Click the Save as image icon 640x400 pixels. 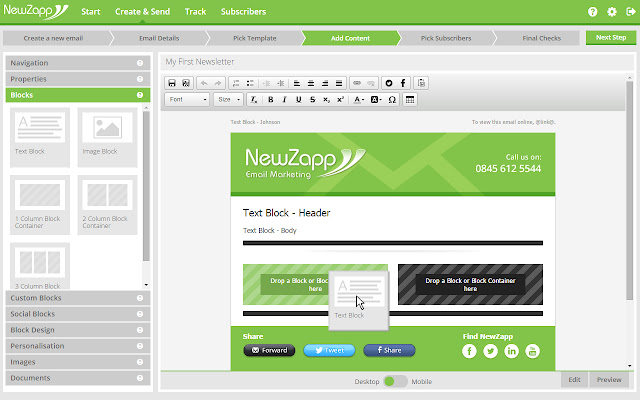point(186,83)
